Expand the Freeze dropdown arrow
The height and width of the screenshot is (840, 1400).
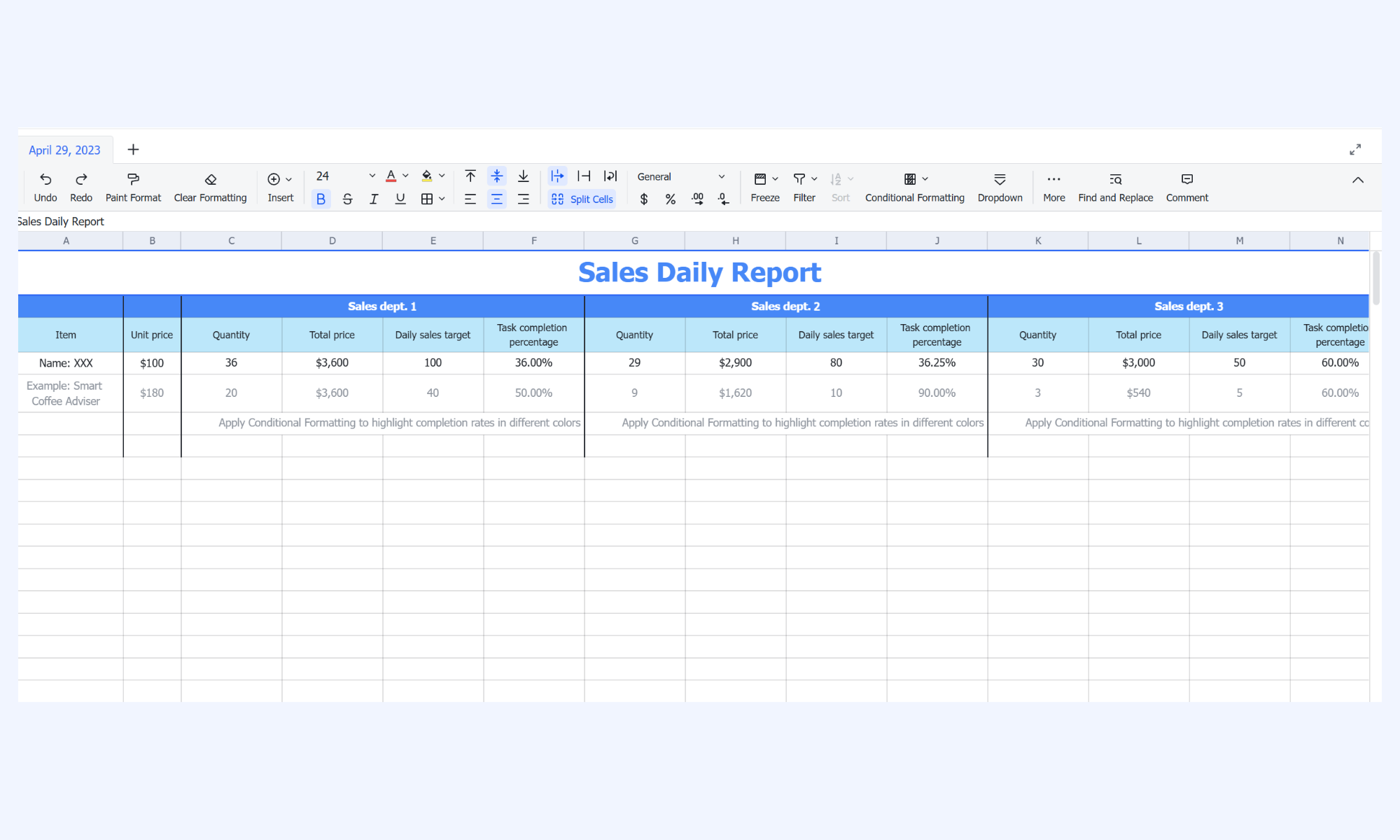pyautogui.click(x=775, y=179)
